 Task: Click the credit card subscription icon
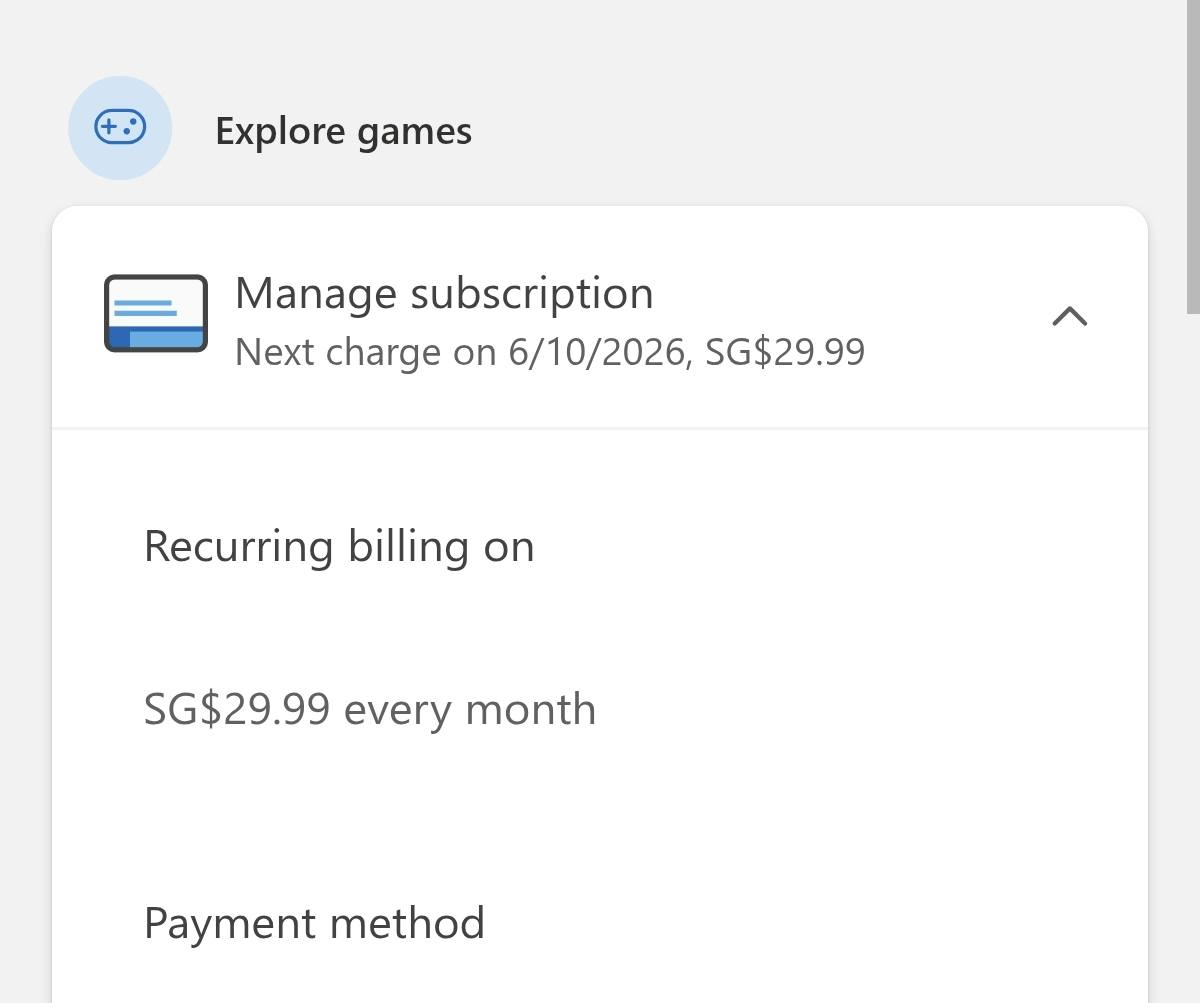(156, 313)
